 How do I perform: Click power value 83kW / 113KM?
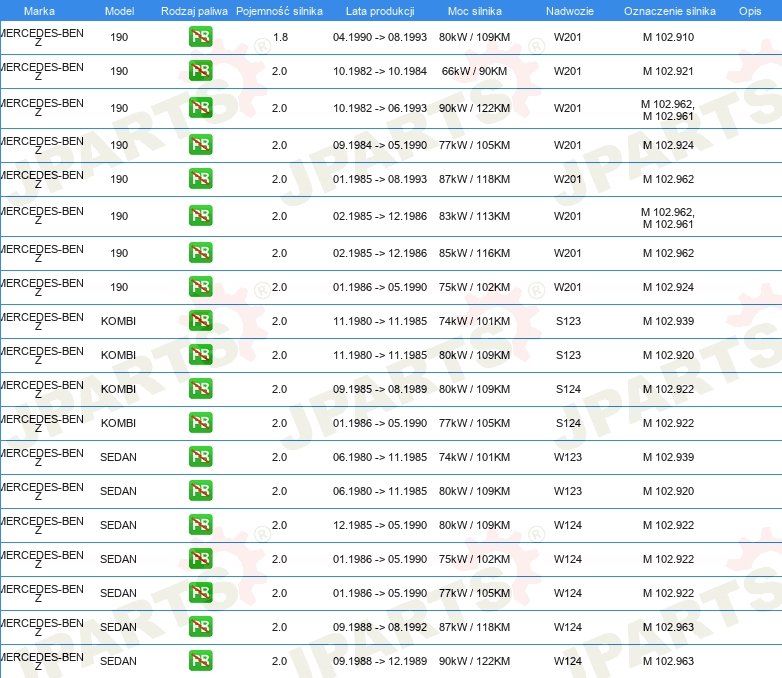474,216
